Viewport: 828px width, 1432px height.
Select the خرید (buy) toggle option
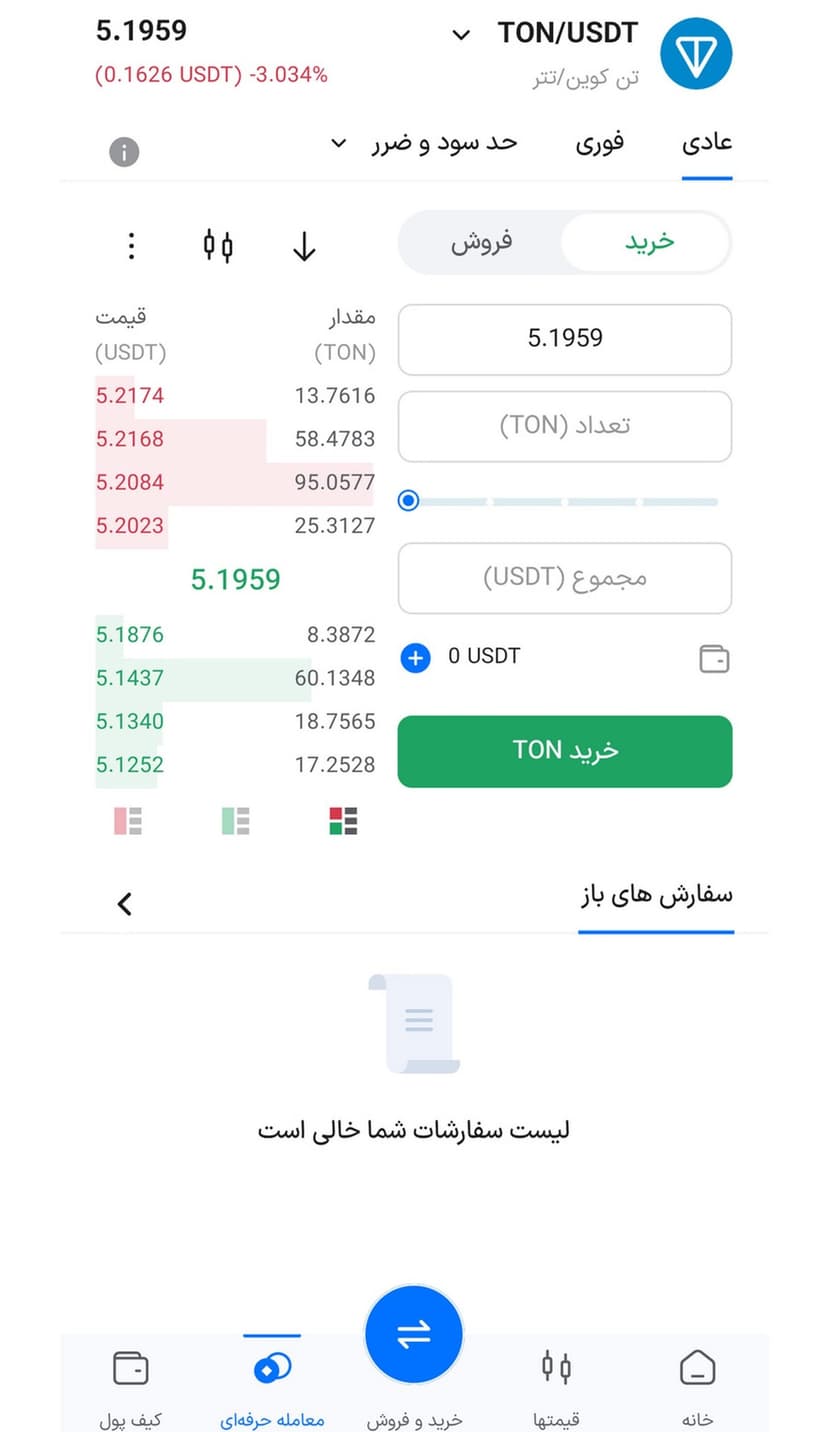pos(649,242)
